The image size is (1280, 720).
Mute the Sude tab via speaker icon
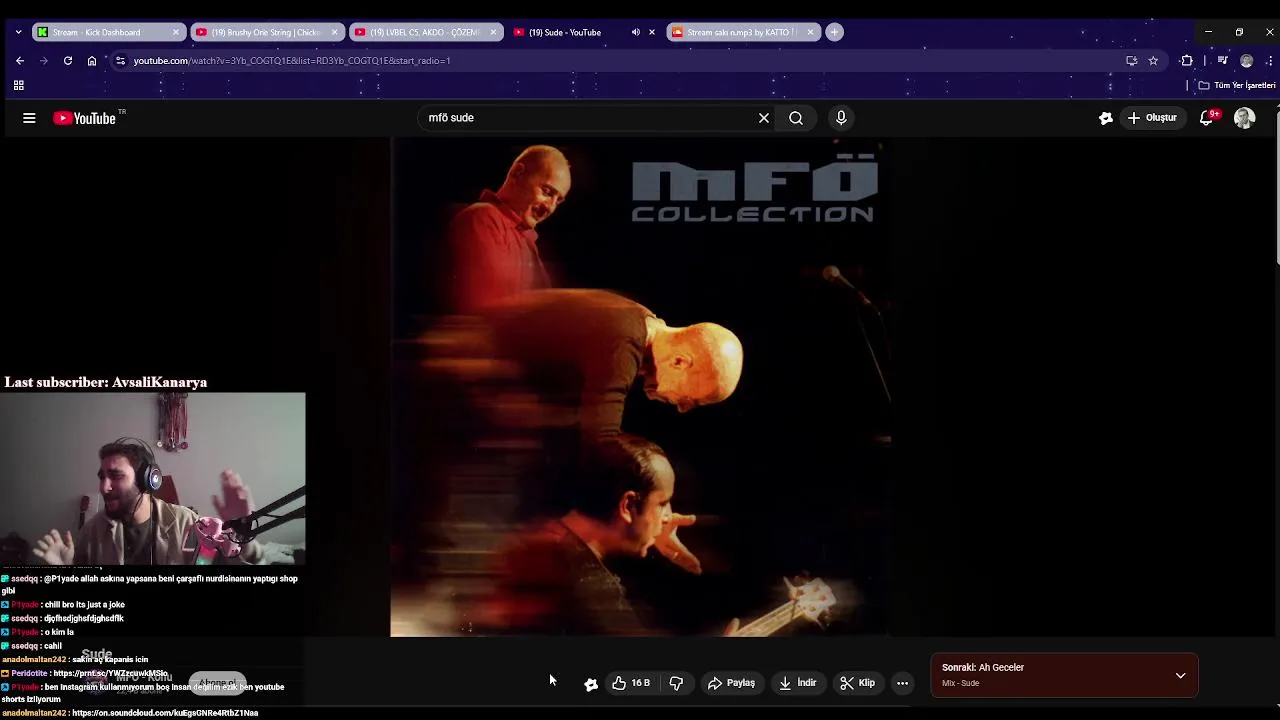636,32
